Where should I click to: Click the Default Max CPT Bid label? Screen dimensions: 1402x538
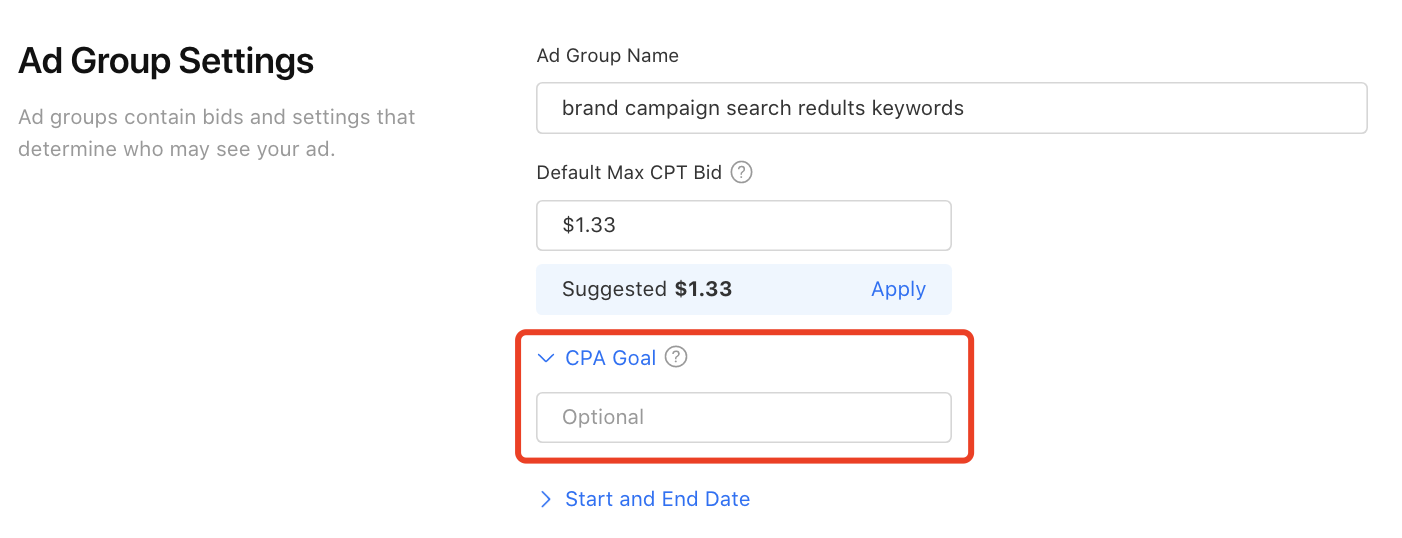point(629,172)
